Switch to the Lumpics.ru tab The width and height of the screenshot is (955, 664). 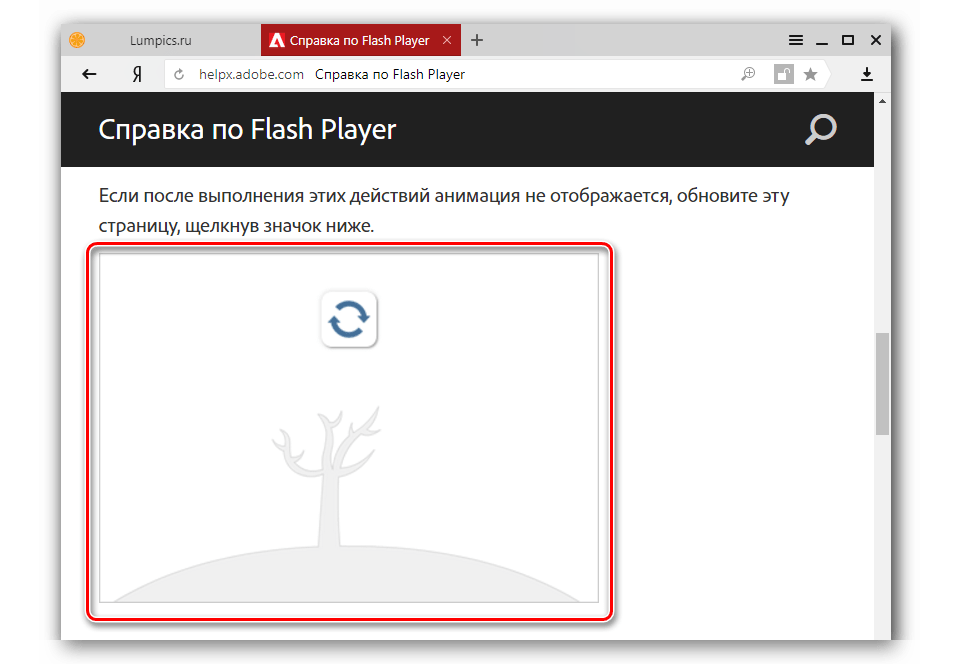(x=161, y=40)
